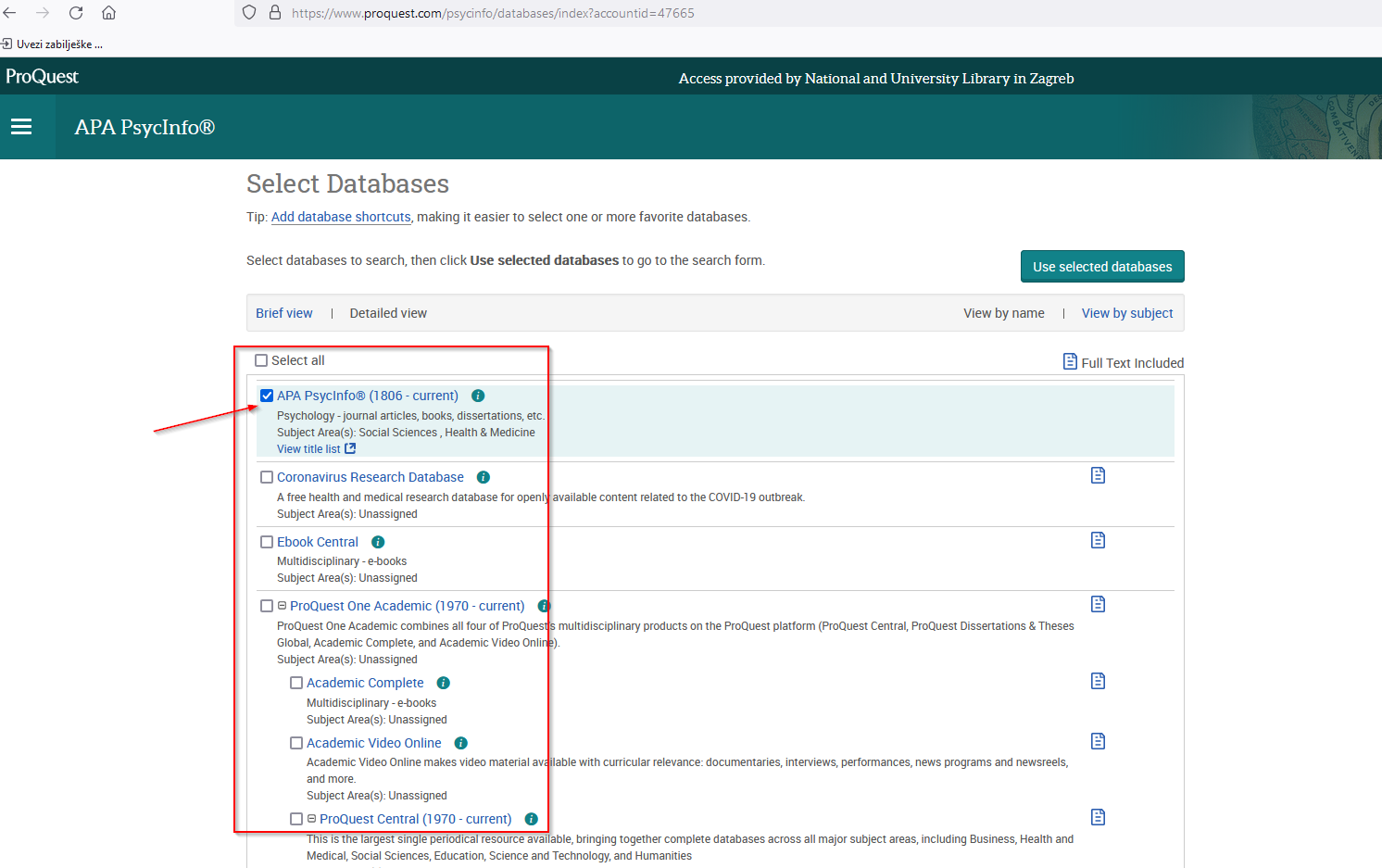The height and width of the screenshot is (868, 1382).
Task: Check the Academic Complete checkbox
Action: pos(296,683)
